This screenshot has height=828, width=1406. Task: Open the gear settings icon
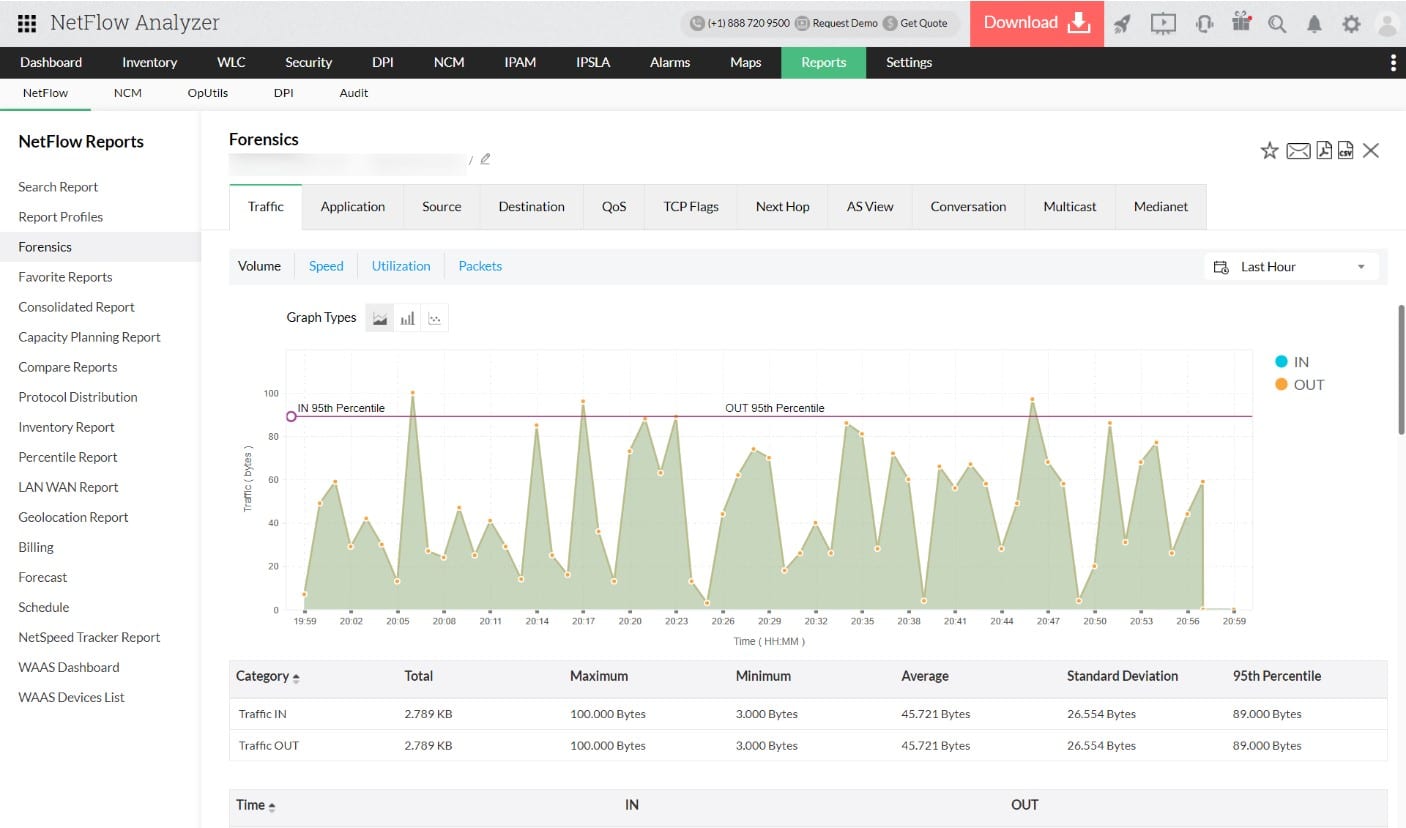point(1351,24)
